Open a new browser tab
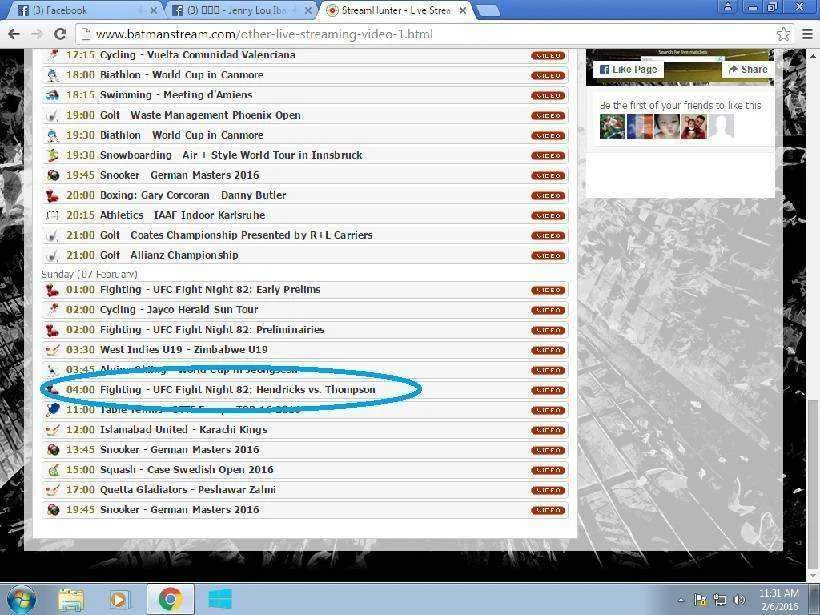Screen dimensions: 820x615 [487, 10]
